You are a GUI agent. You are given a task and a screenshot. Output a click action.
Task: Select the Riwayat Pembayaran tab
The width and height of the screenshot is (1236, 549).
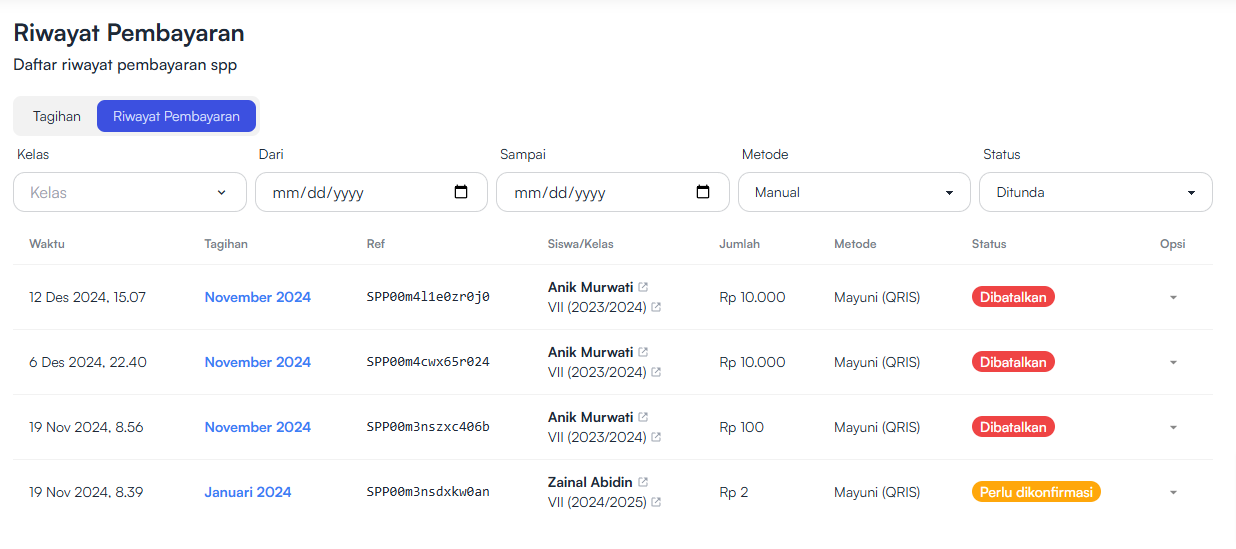[x=176, y=116]
